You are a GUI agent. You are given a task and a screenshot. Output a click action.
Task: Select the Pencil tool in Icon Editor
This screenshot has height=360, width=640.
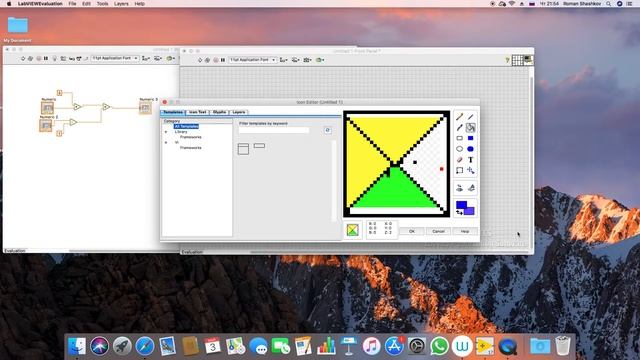pos(460,117)
